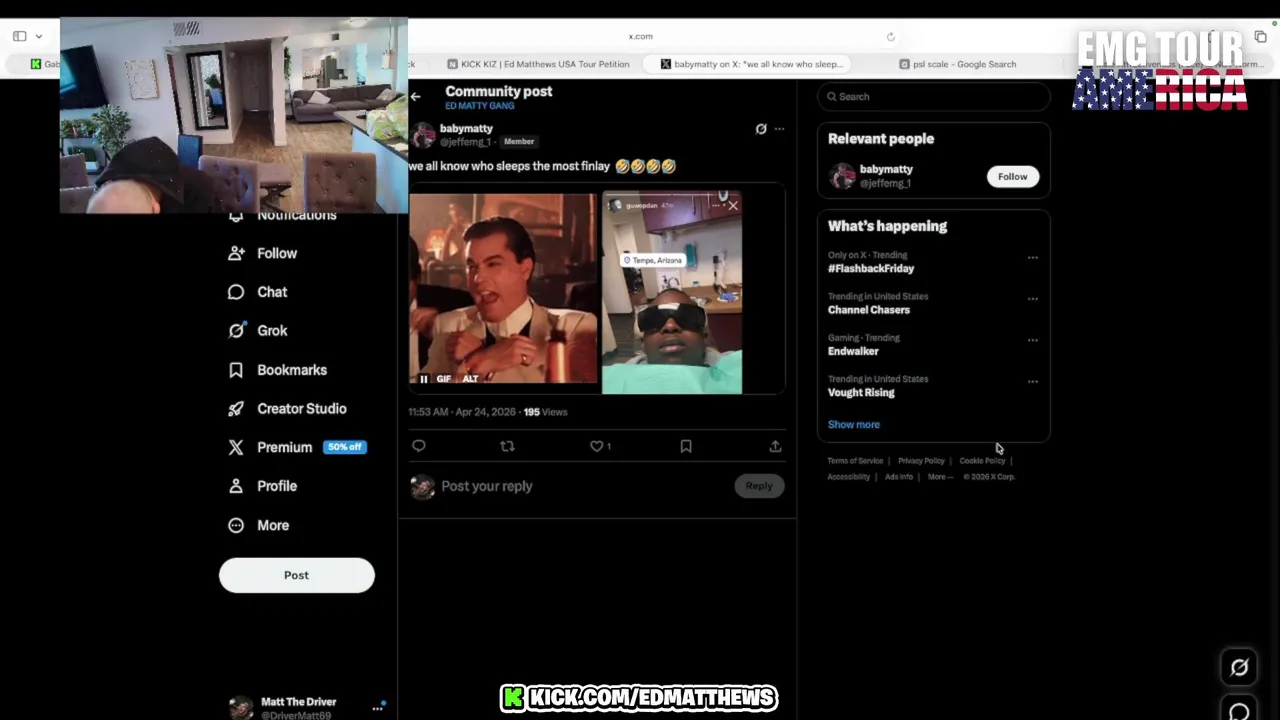Open Accessibility footer link
Screen dimensions: 1280x720
(x=849, y=477)
